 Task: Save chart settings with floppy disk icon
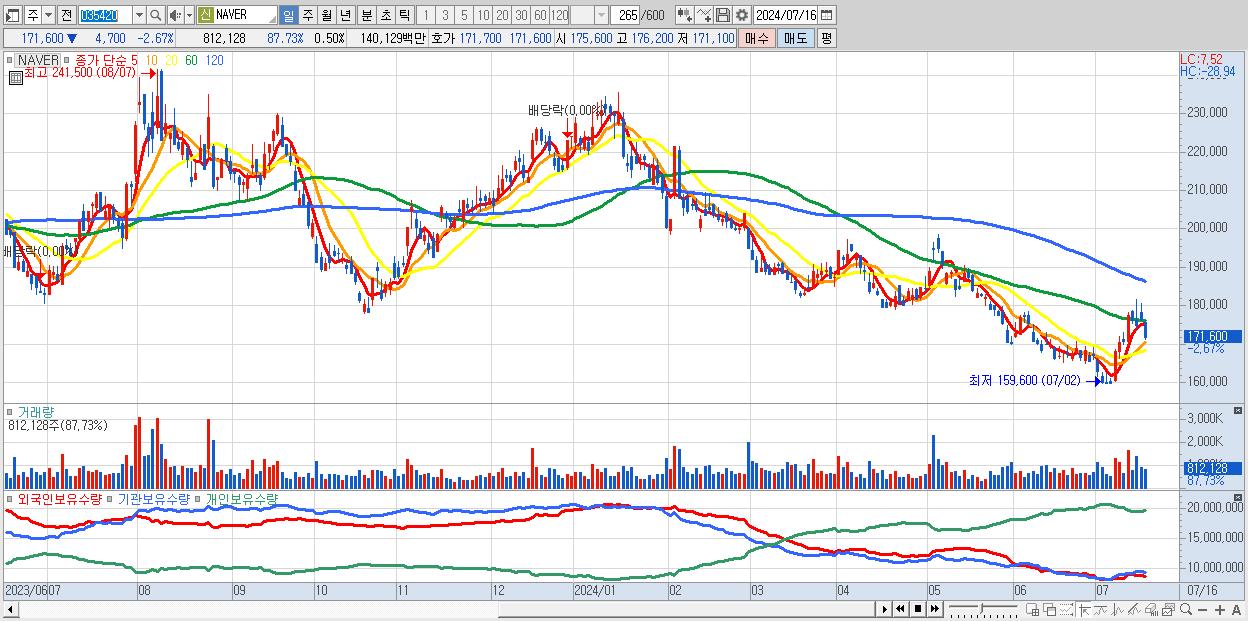tap(723, 16)
